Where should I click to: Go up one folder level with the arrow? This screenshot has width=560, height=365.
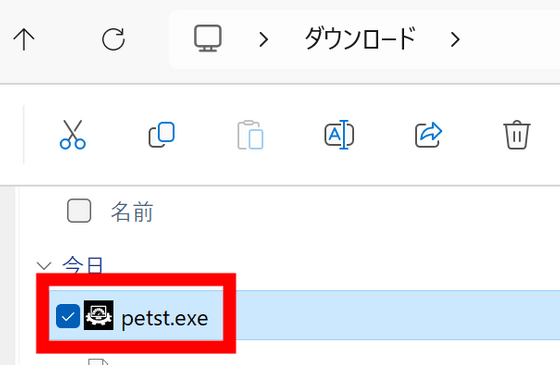pos(24,39)
